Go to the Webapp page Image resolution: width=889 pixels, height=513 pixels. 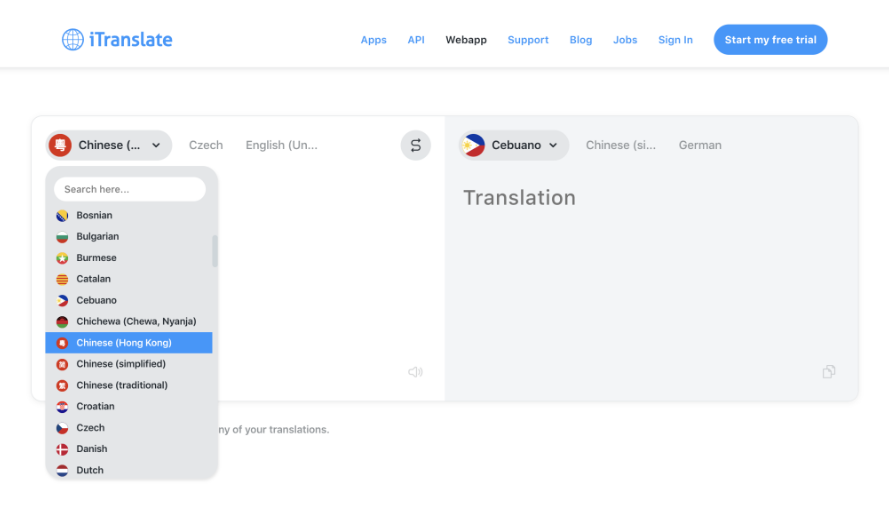click(466, 40)
